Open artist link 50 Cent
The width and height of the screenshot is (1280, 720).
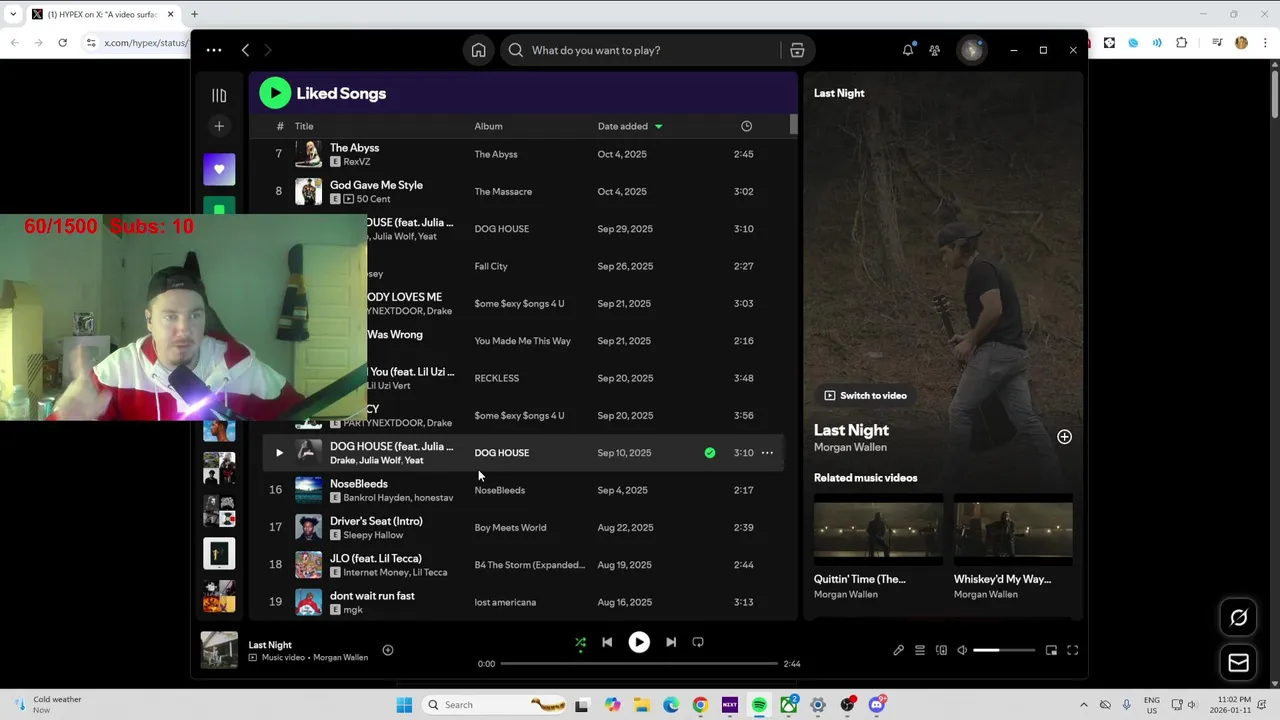[x=373, y=199]
